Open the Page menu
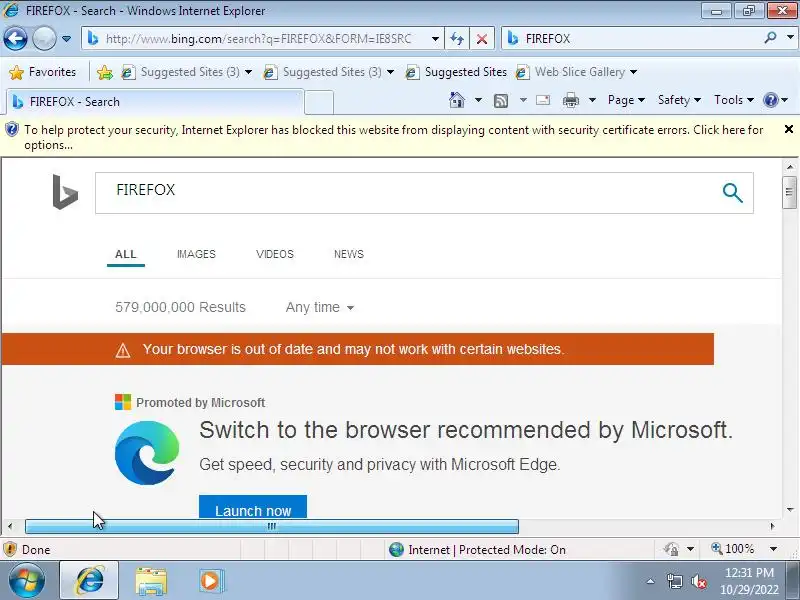 tap(626, 100)
